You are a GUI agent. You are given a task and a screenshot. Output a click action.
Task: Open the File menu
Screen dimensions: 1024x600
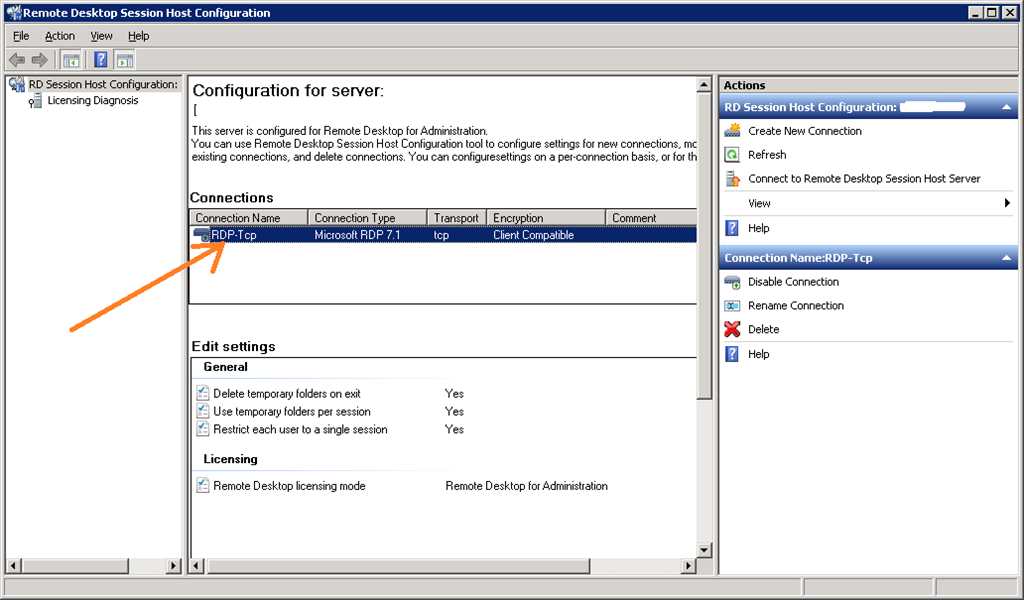[21, 36]
